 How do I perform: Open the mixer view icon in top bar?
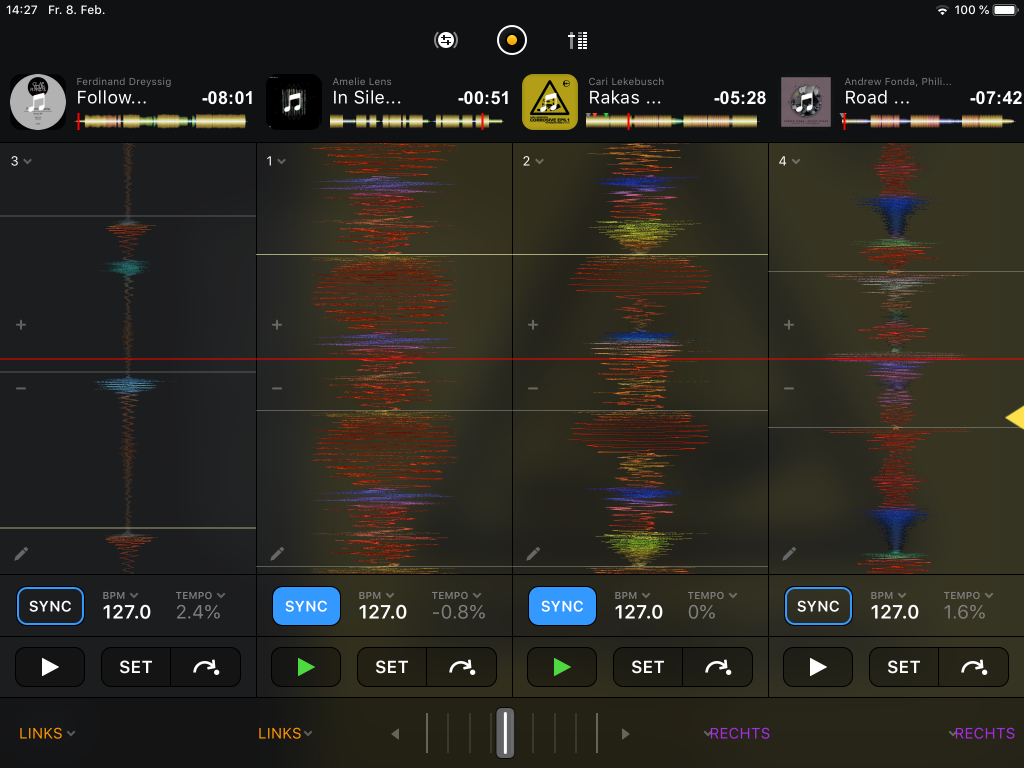pyautogui.click(x=577, y=40)
